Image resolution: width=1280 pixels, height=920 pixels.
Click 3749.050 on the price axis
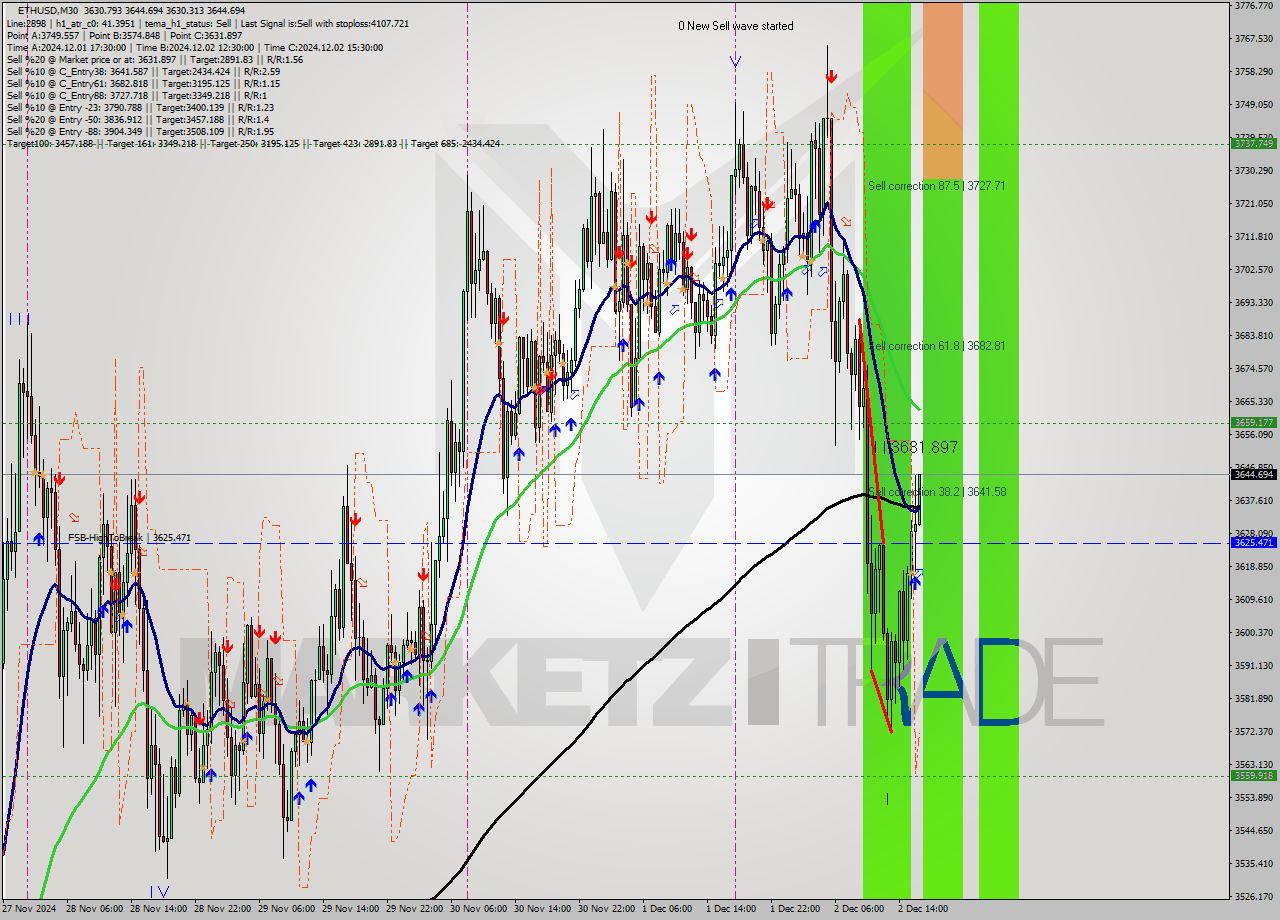(1254, 104)
